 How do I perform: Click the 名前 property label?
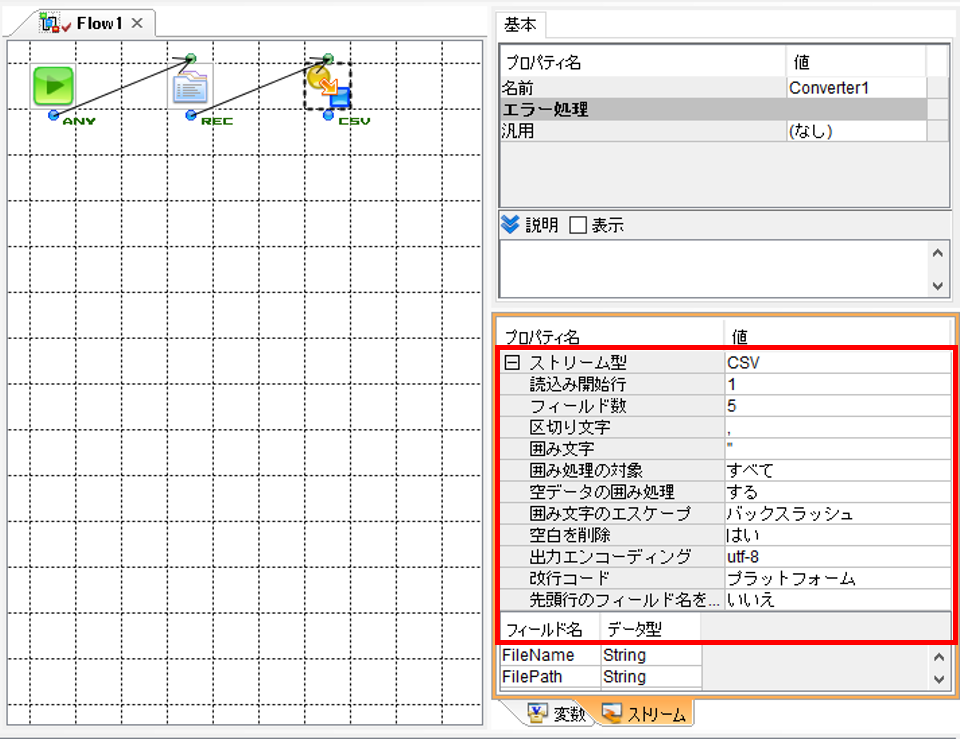(x=517, y=88)
